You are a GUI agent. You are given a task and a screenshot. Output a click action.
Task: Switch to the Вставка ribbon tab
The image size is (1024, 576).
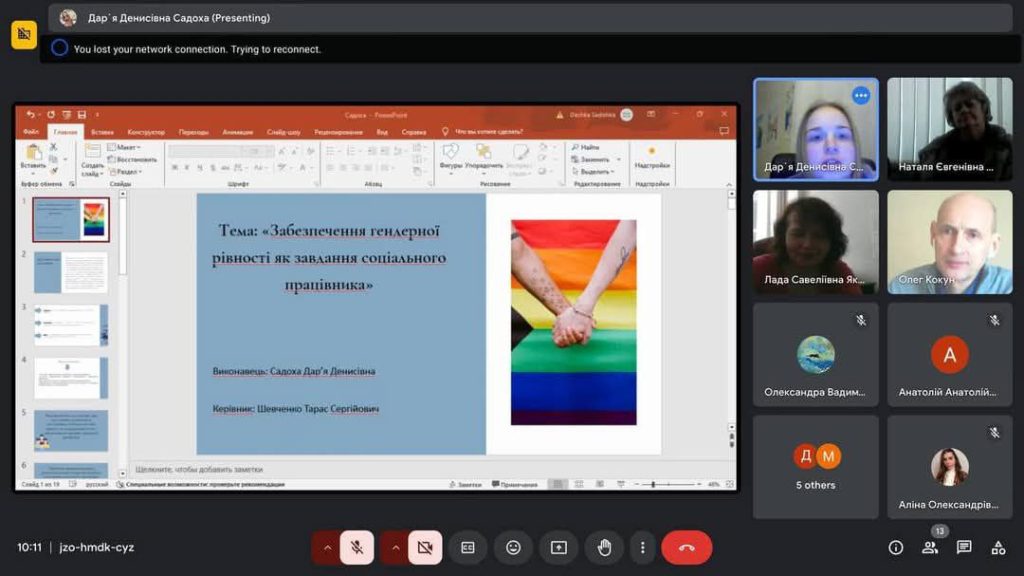point(102,132)
